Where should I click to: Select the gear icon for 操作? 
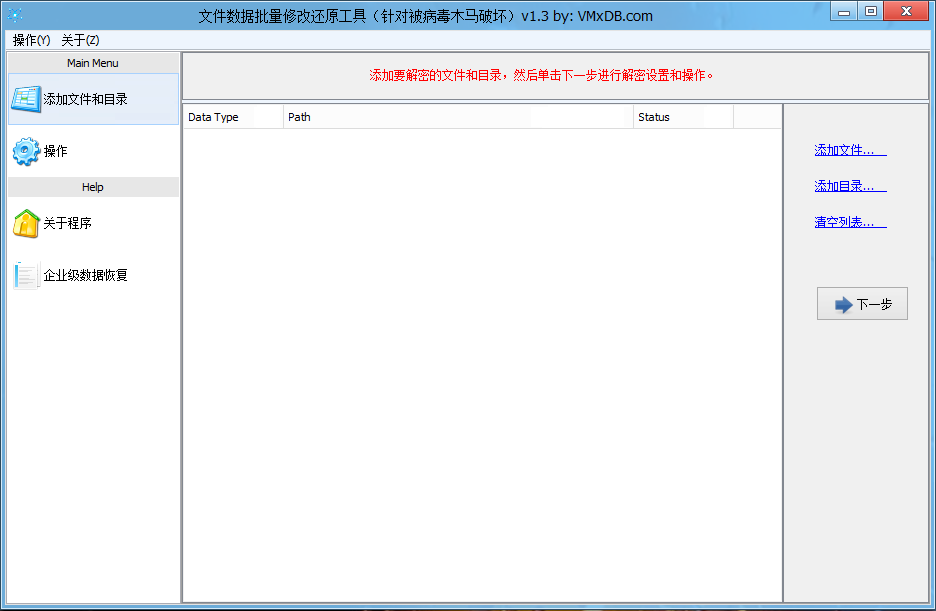pos(26,151)
